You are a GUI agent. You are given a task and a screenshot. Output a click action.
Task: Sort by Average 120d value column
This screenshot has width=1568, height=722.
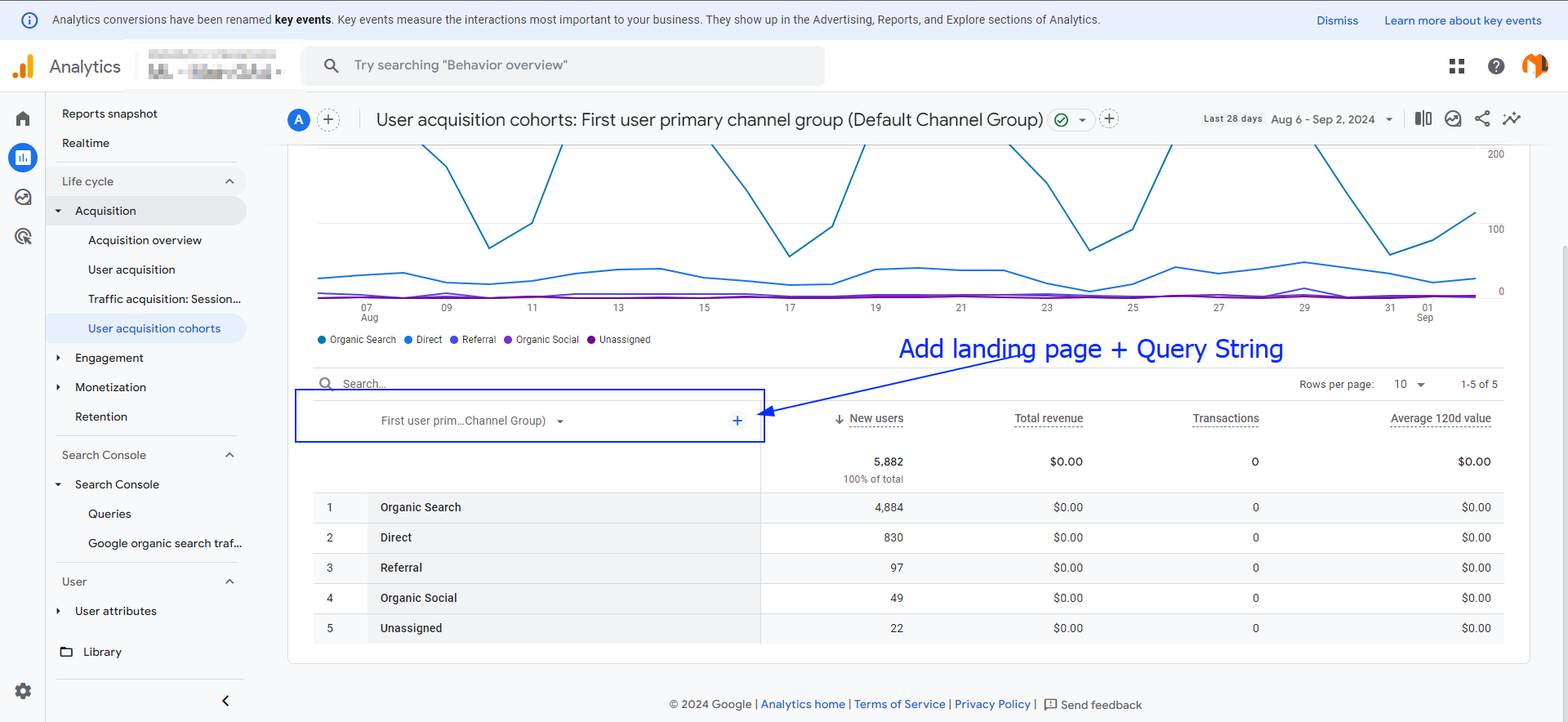[x=1441, y=418]
